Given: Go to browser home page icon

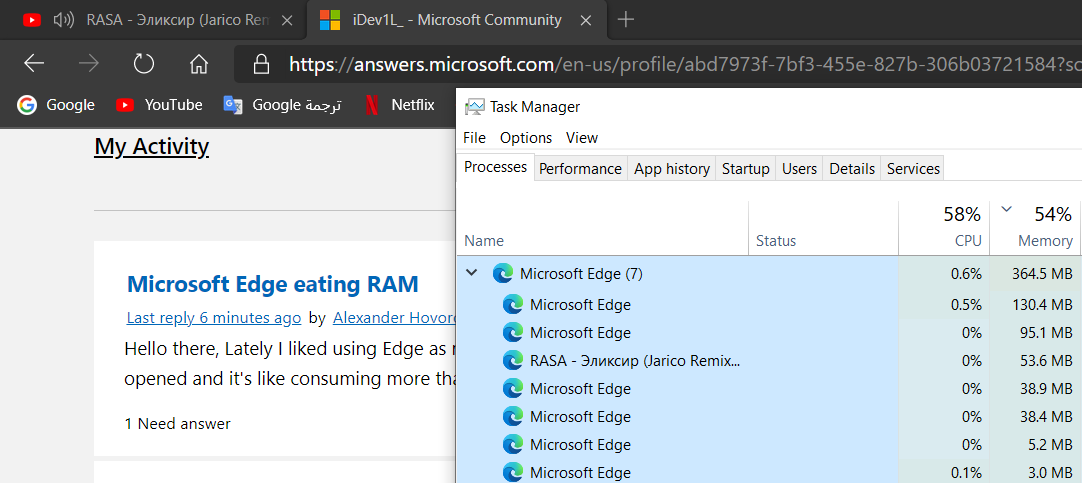Looking at the screenshot, I should click(x=199, y=64).
